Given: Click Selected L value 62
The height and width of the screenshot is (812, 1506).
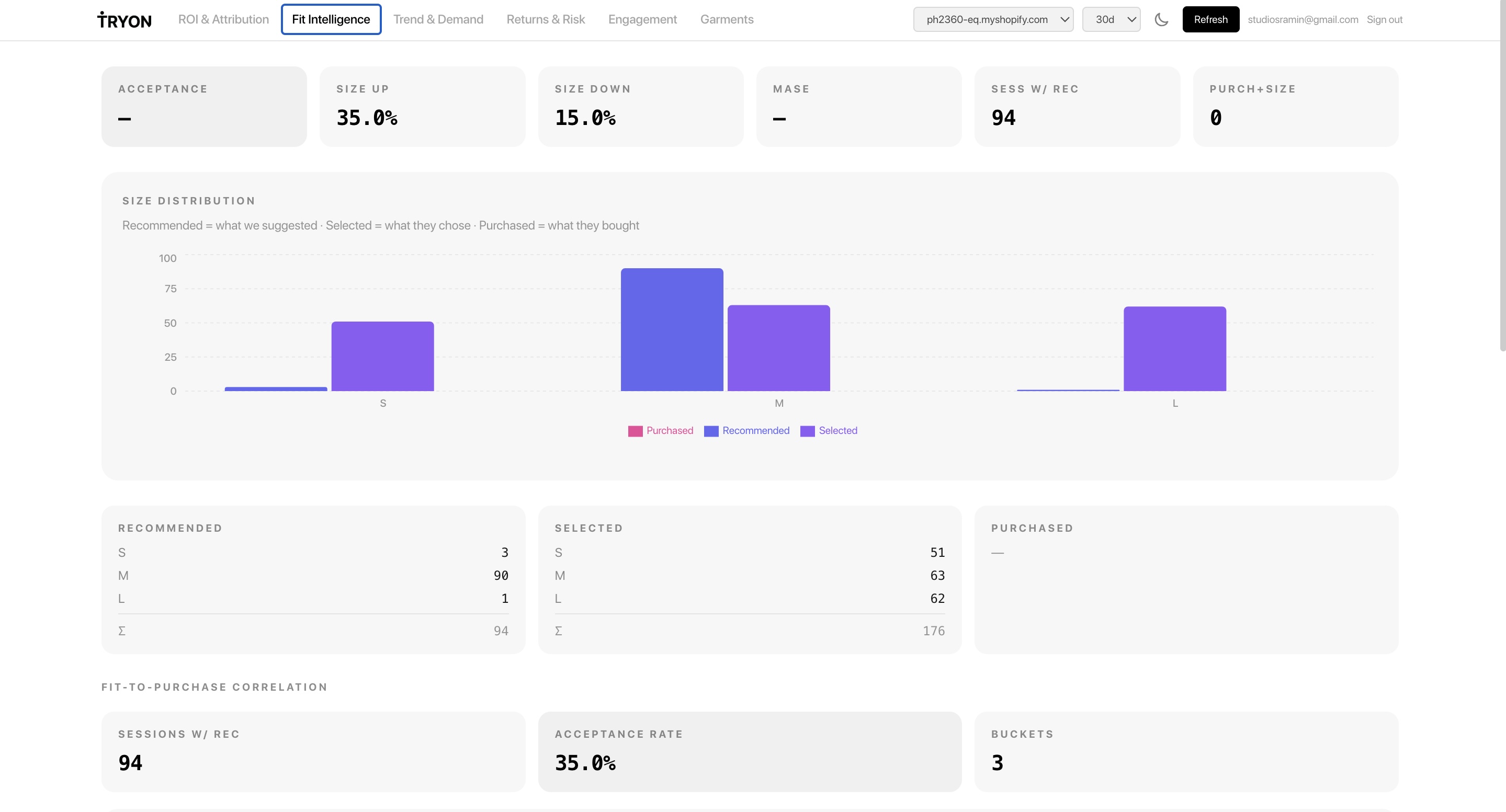Looking at the screenshot, I should tap(937, 598).
